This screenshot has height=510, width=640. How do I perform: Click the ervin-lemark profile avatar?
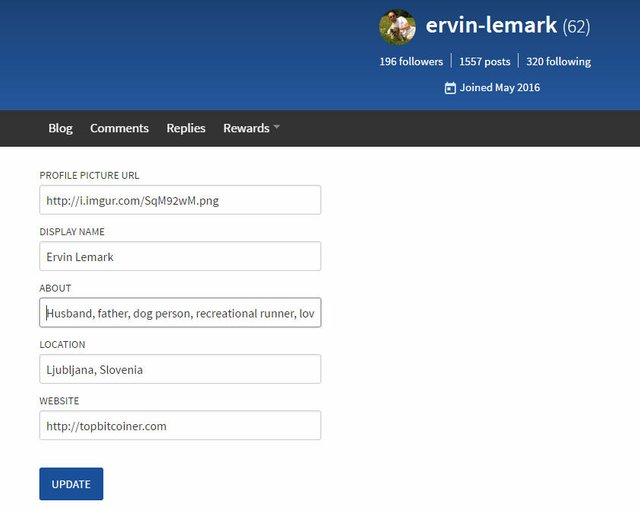[x=397, y=27]
